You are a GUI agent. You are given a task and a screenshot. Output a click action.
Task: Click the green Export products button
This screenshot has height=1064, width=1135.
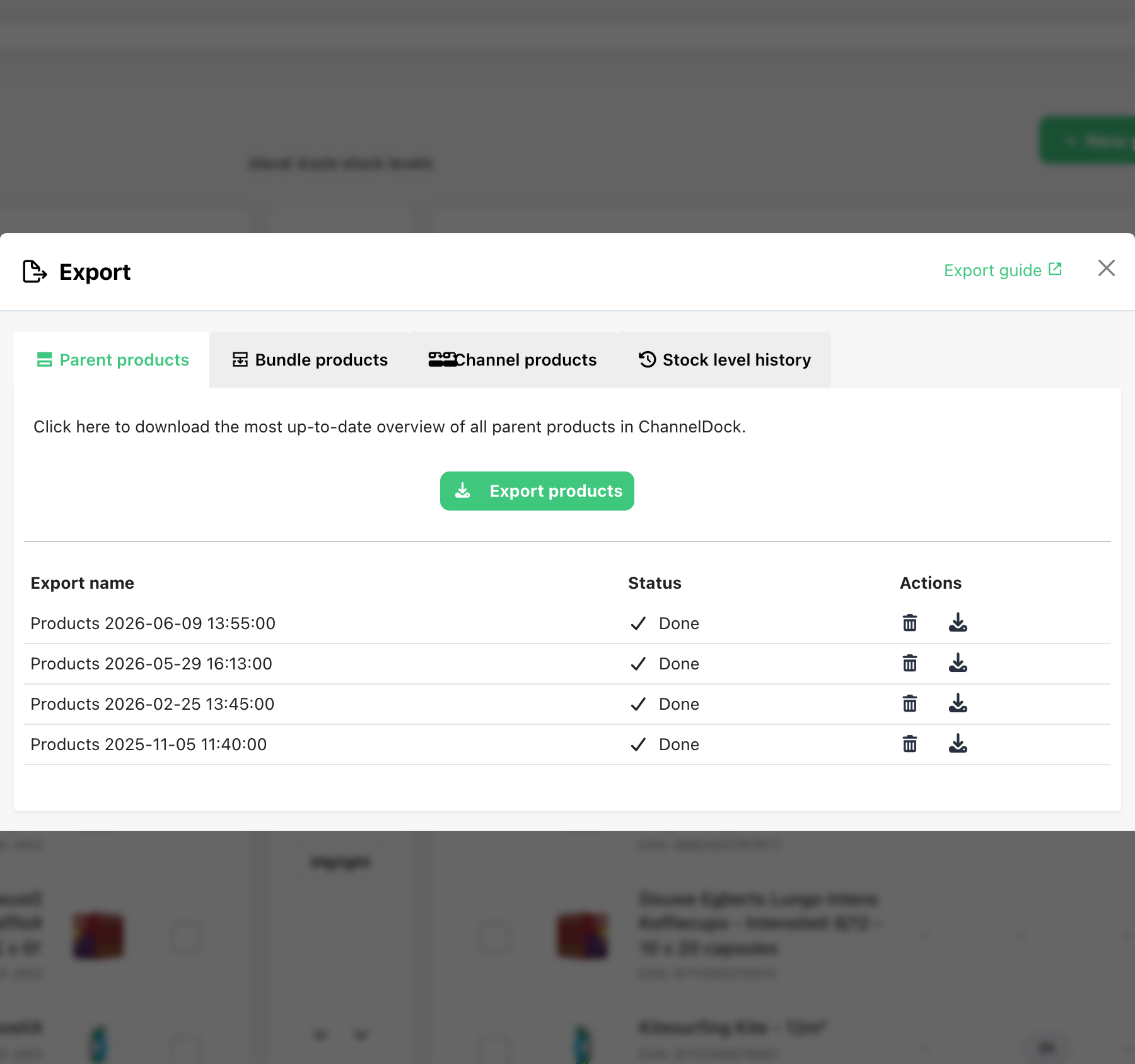coord(537,491)
